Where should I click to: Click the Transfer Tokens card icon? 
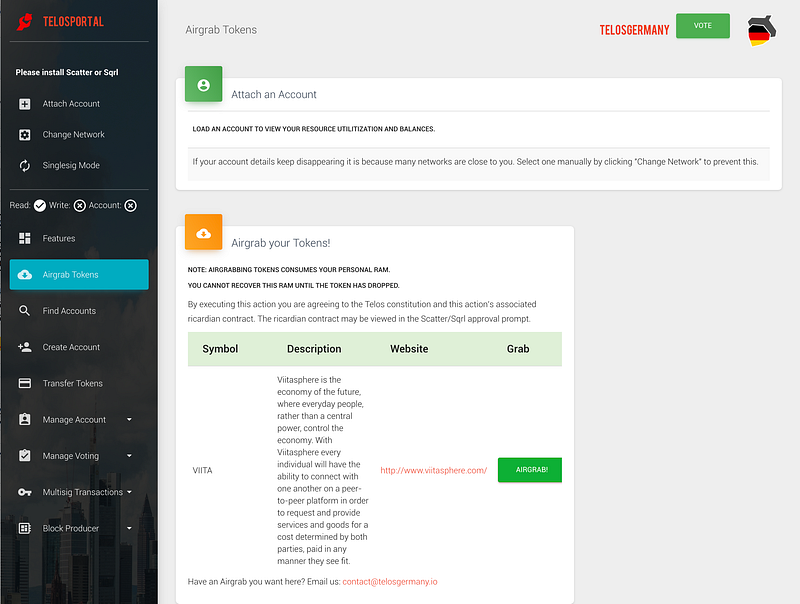tap(24, 383)
